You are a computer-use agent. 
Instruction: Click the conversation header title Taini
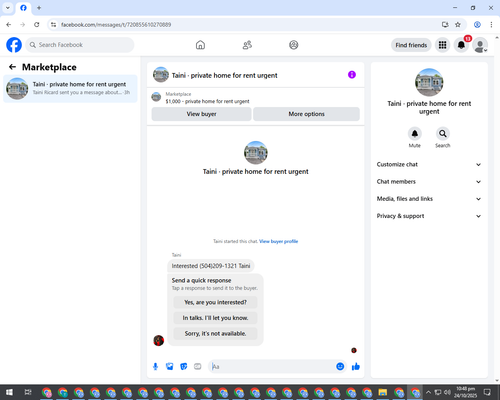click(224, 76)
